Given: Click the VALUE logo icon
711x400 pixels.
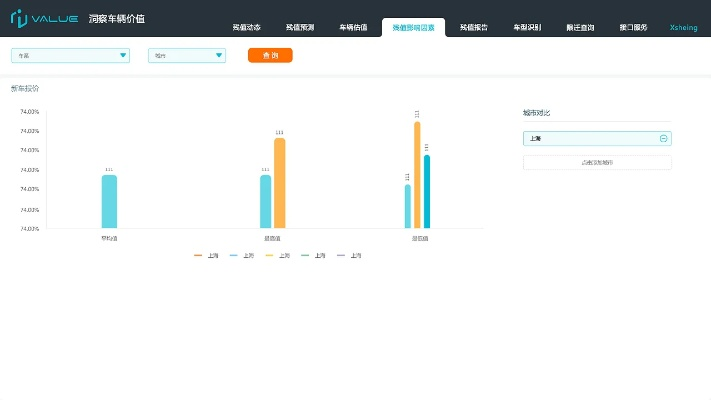Looking at the screenshot, I should coord(19,18).
